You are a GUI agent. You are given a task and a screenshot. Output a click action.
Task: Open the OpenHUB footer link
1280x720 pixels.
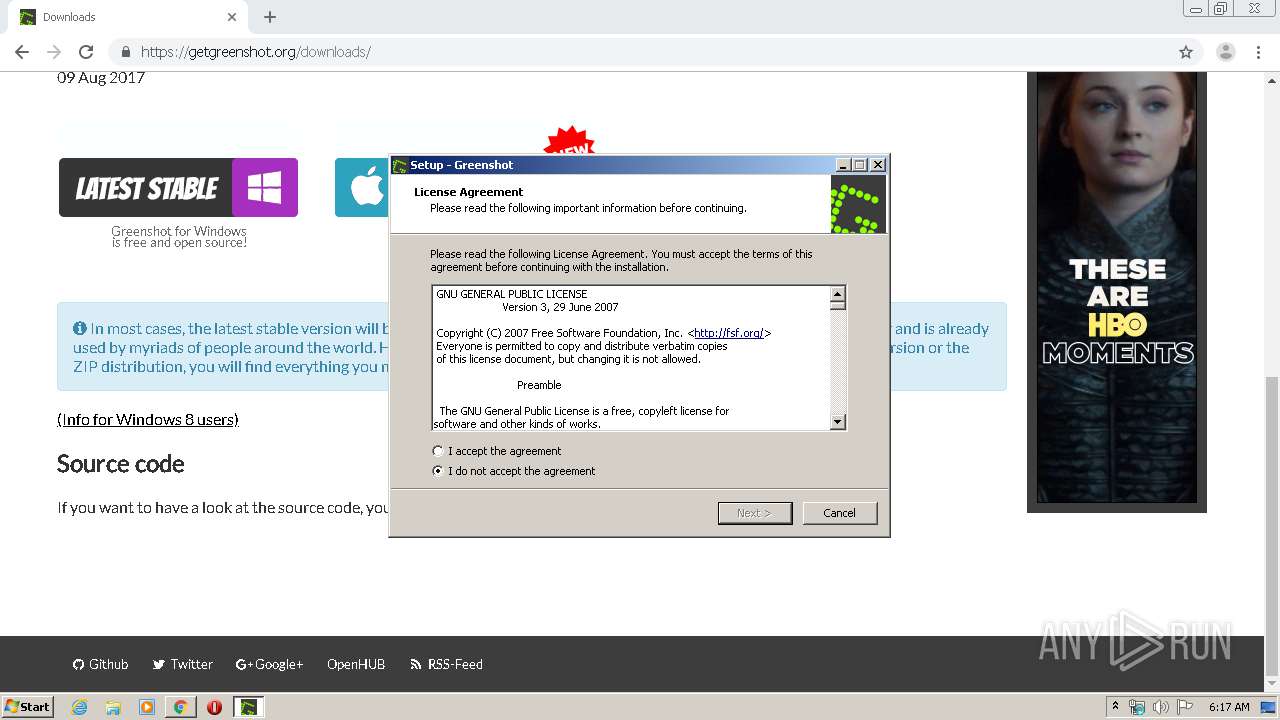click(x=356, y=664)
